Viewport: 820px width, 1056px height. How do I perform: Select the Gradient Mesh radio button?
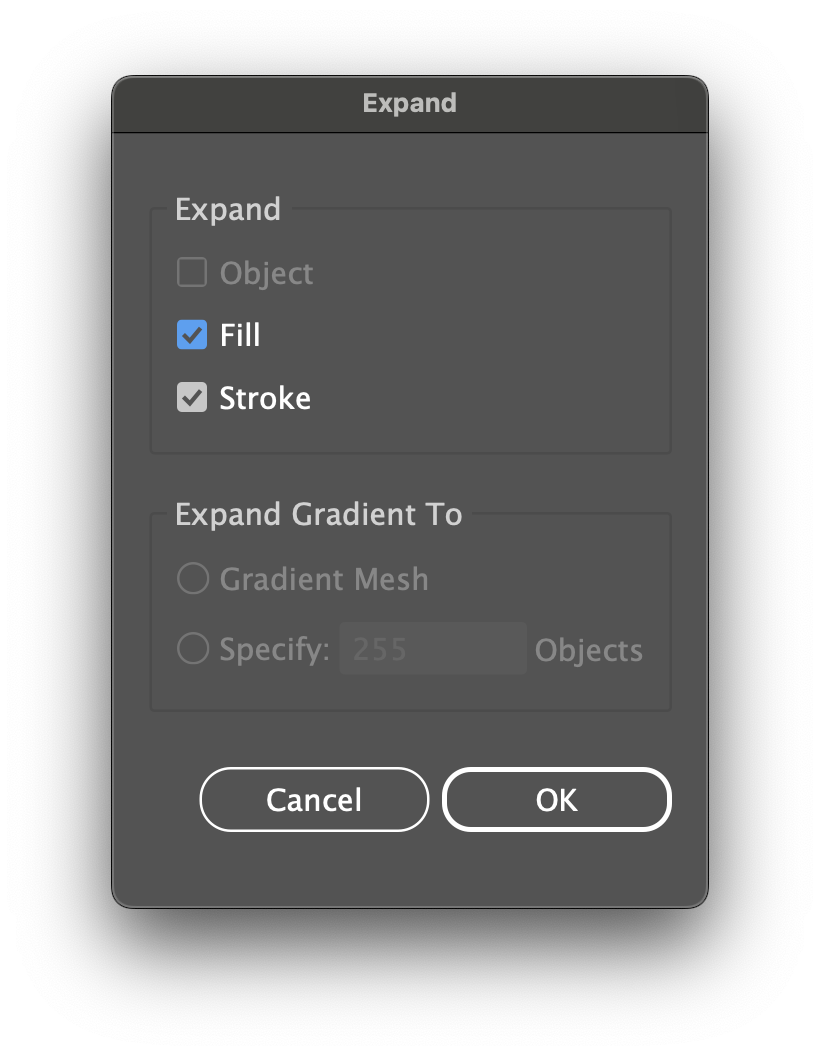192,579
